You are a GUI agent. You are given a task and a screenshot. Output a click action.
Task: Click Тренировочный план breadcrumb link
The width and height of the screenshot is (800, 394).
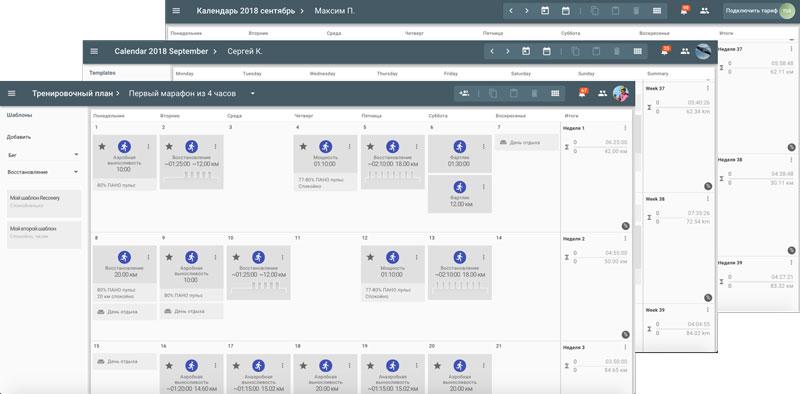click(x=73, y=93)
